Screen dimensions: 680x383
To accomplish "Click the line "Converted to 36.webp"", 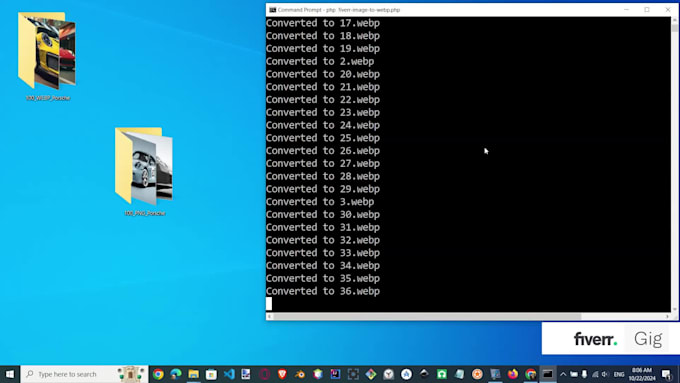I will 323,291.
